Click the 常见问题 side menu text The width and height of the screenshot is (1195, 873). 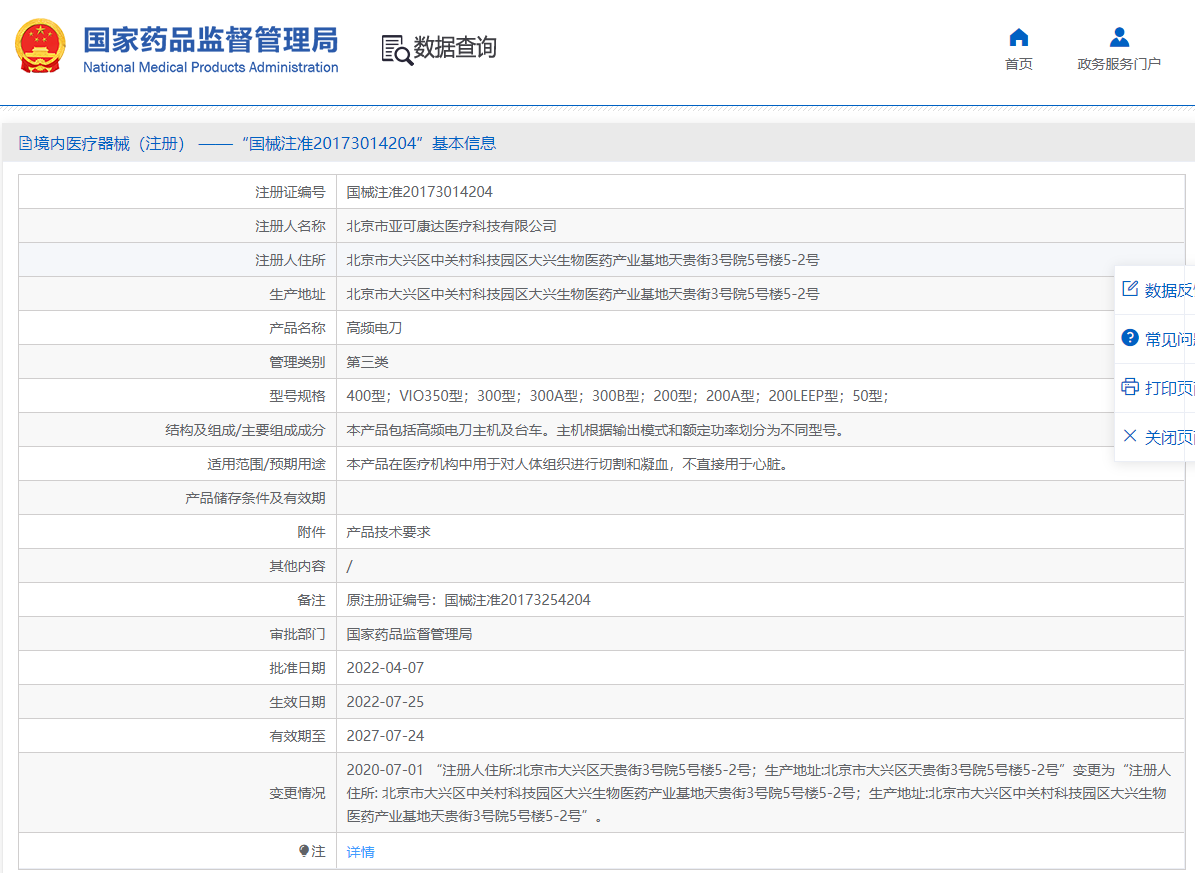click(1169, 339)
